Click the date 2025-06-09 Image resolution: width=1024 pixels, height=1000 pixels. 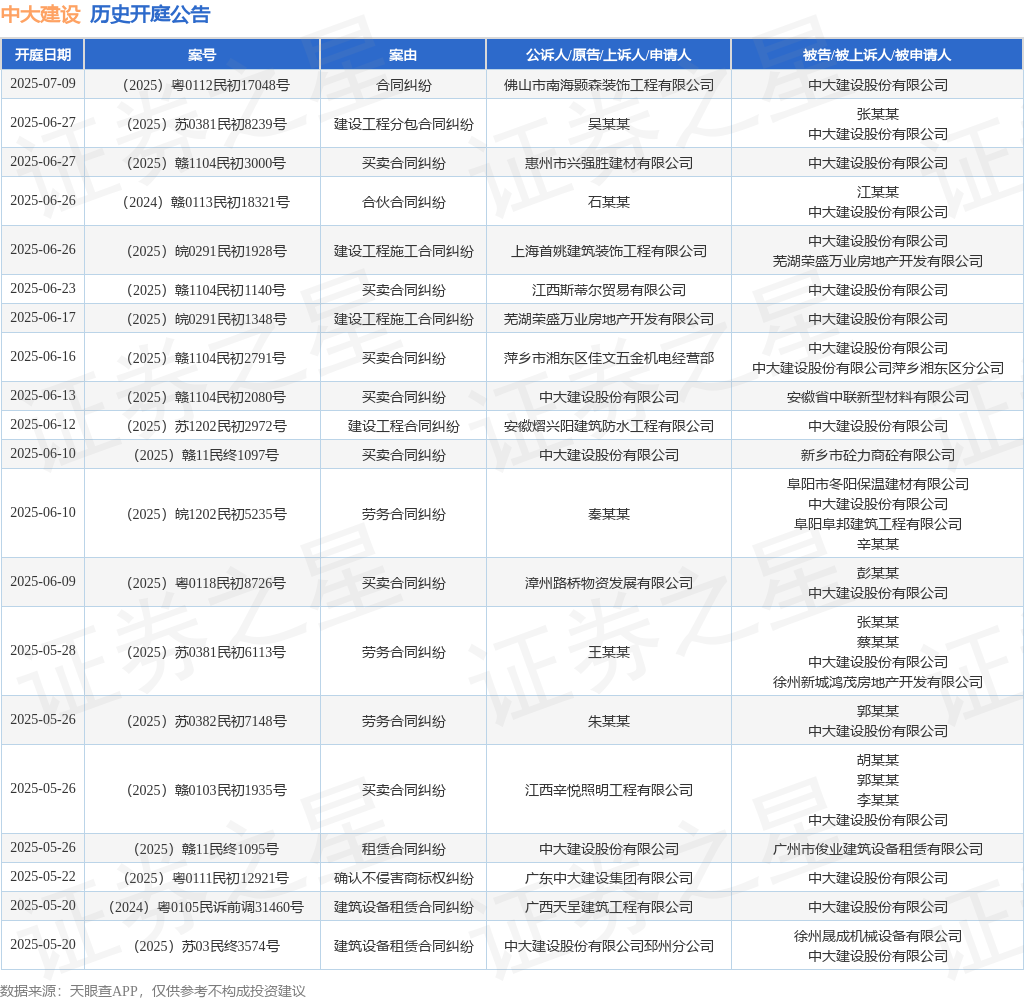pyautogui.click(x=43, y=581)
